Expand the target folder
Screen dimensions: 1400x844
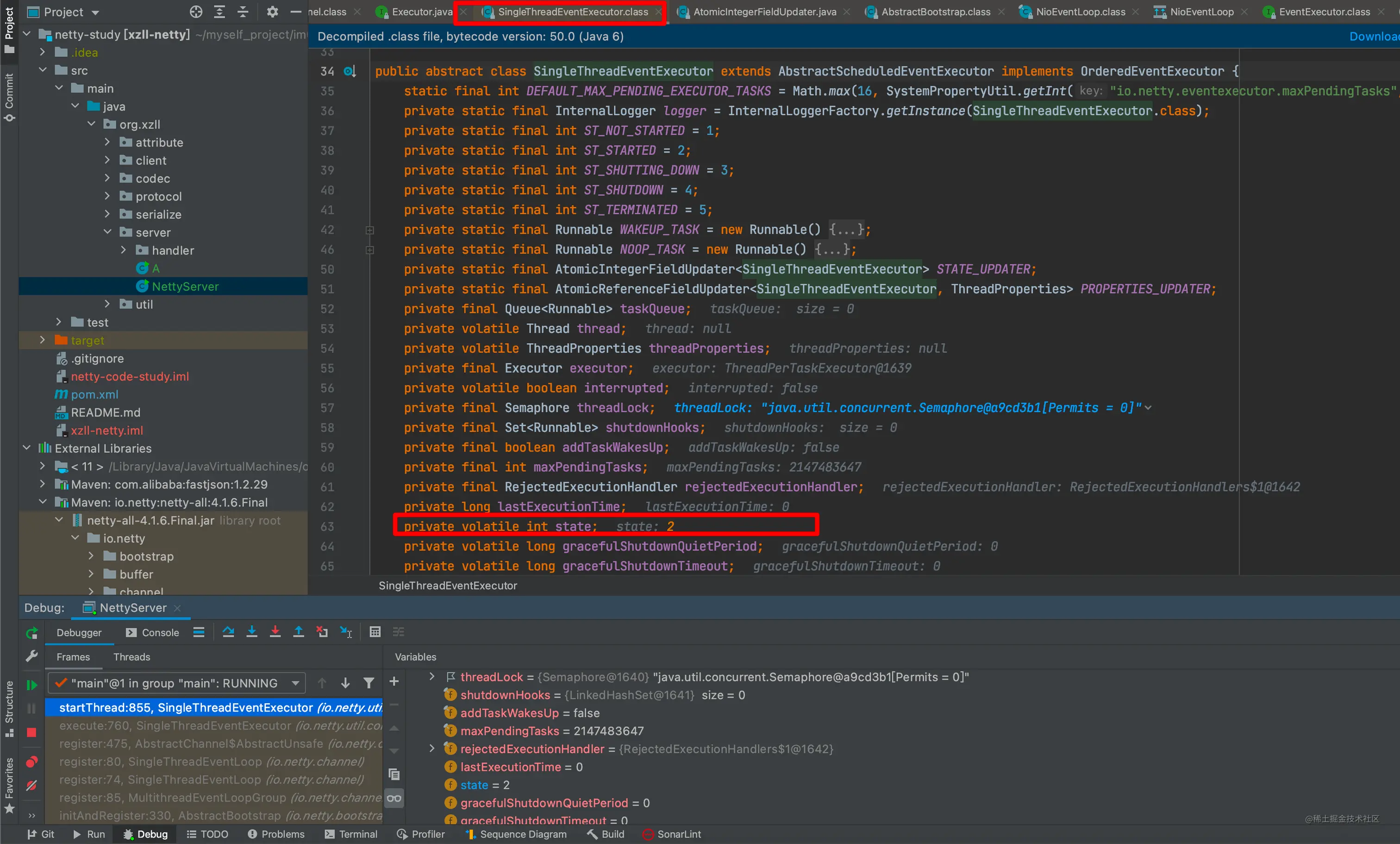(43, 340)
